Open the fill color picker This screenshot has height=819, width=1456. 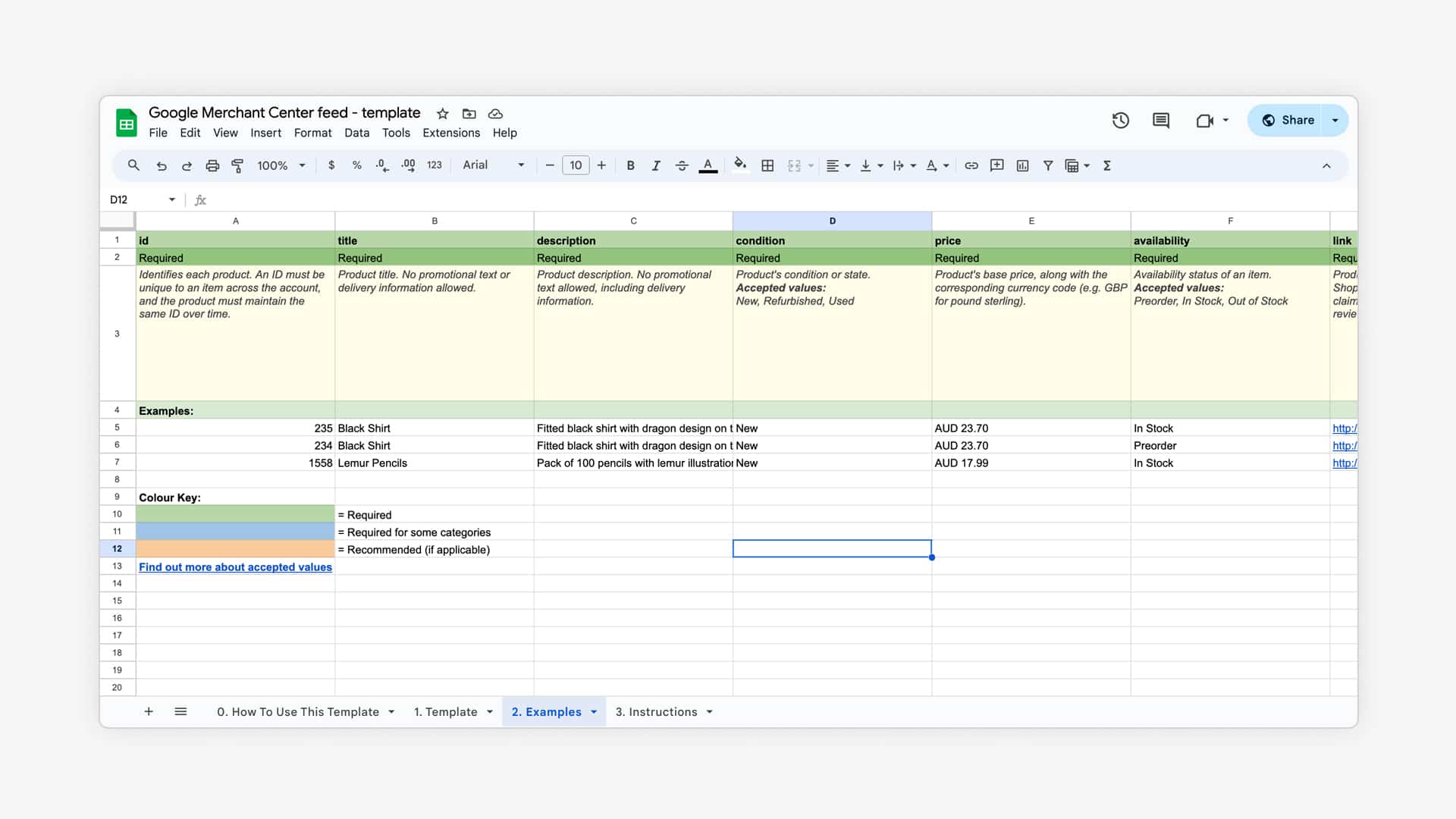pyautogui.click(x=740, y=165)
